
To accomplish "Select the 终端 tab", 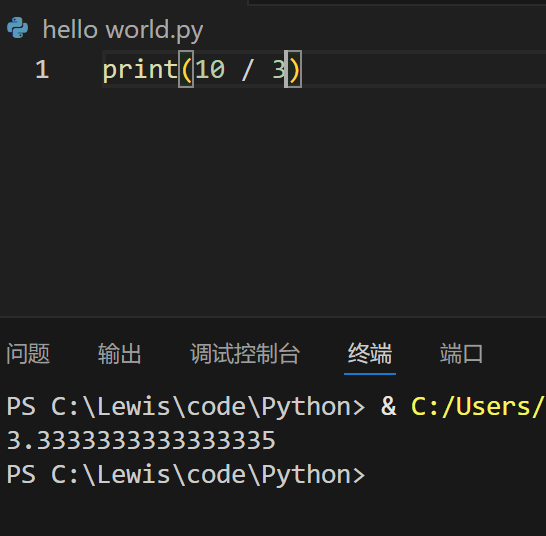I will tap(370, 354).
